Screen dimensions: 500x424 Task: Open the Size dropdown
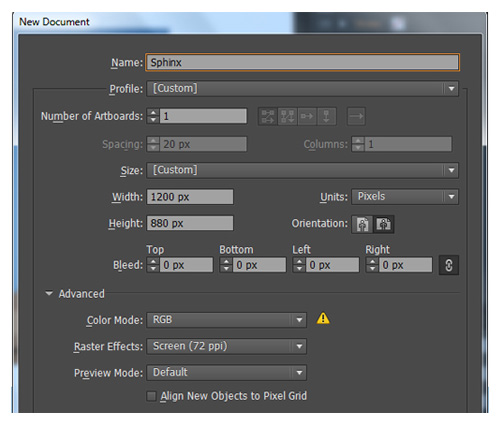tap(303, 170)
